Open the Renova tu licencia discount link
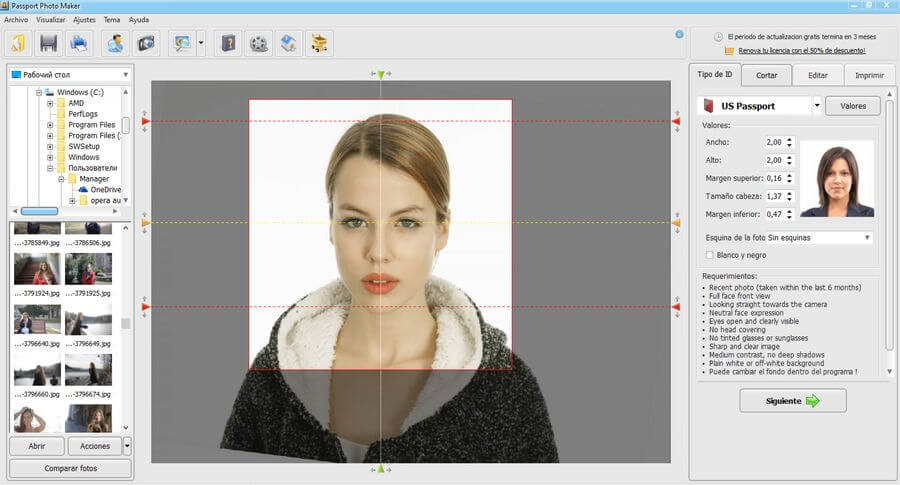900x485 pixels. [x=802, y=51]
